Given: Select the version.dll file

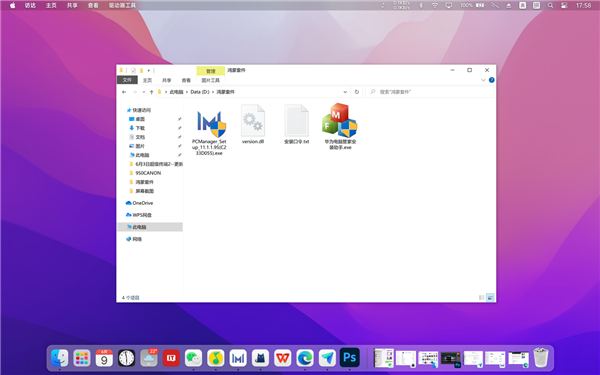Looking at the screenshot, I should pyautogui.click(x=253, y=124).
